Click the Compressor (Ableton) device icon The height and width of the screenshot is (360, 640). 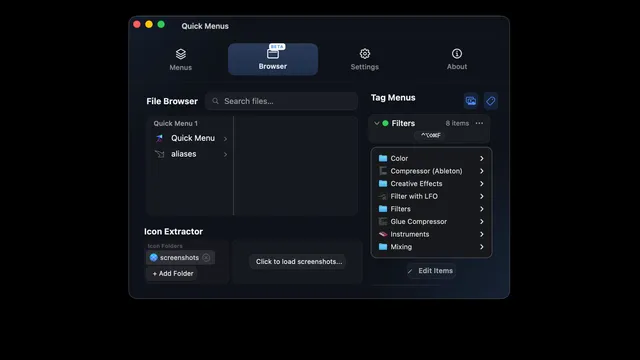383,171
